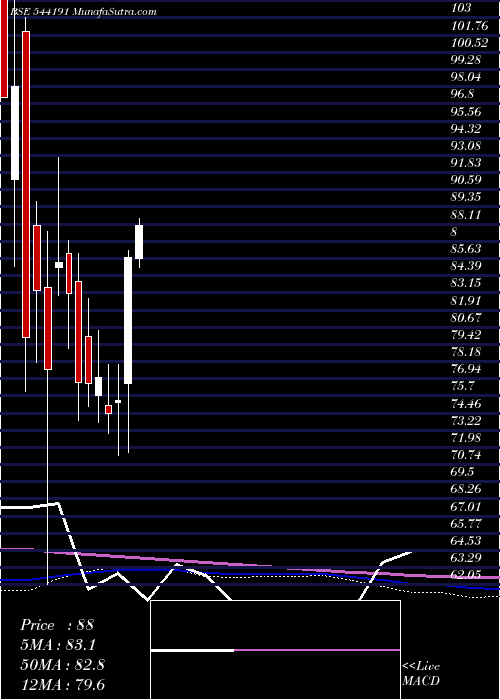Click the 70.74 price axis label
This screenshot has height=700, width=500.
pos(466,455)
